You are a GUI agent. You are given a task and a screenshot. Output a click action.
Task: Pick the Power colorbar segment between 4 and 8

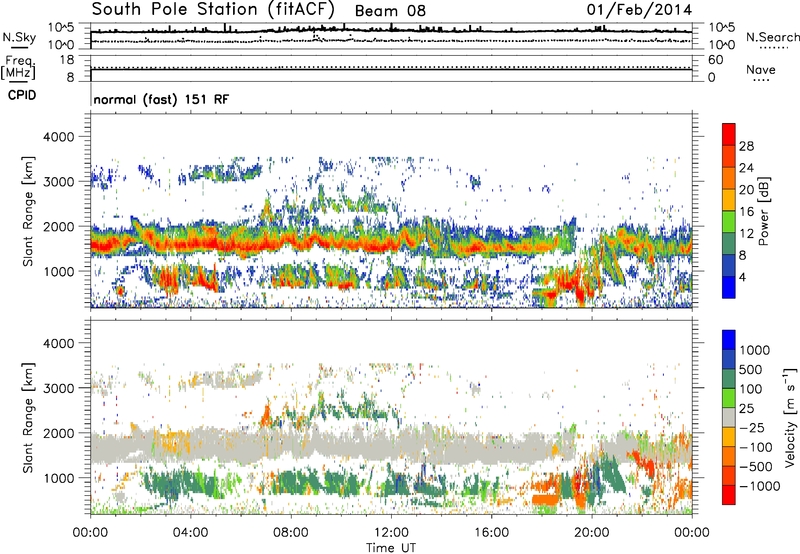(729, 265)
